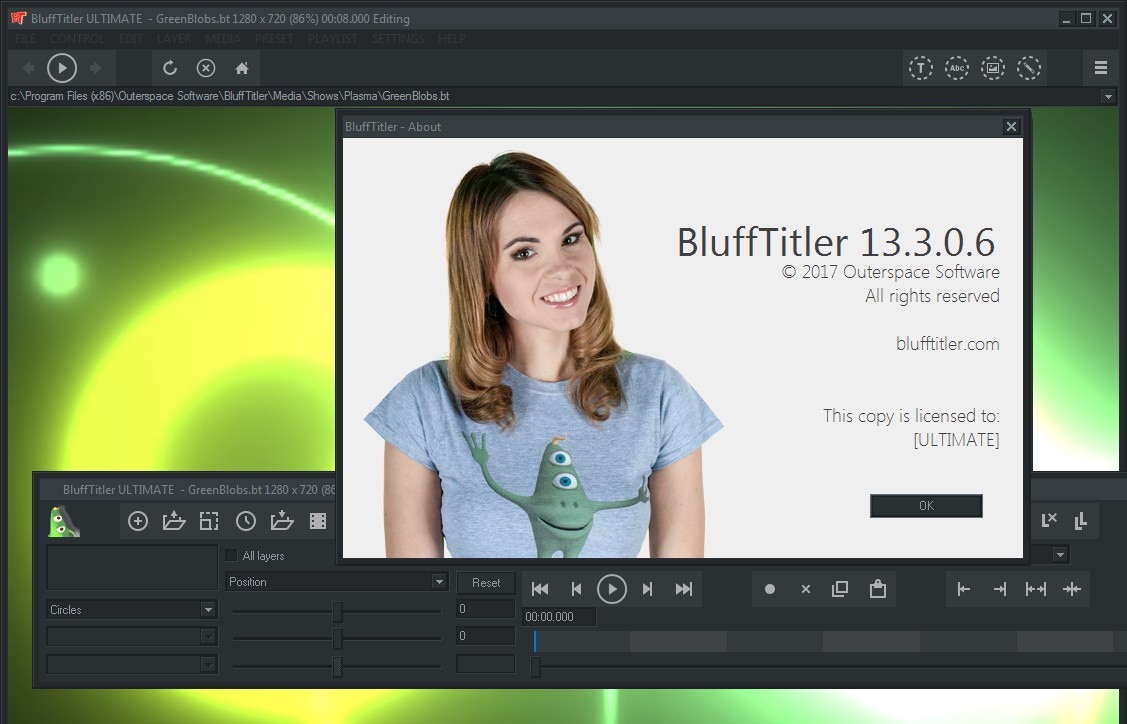
Task: Enable the All layers checkbox
Action: pos(231,555)
